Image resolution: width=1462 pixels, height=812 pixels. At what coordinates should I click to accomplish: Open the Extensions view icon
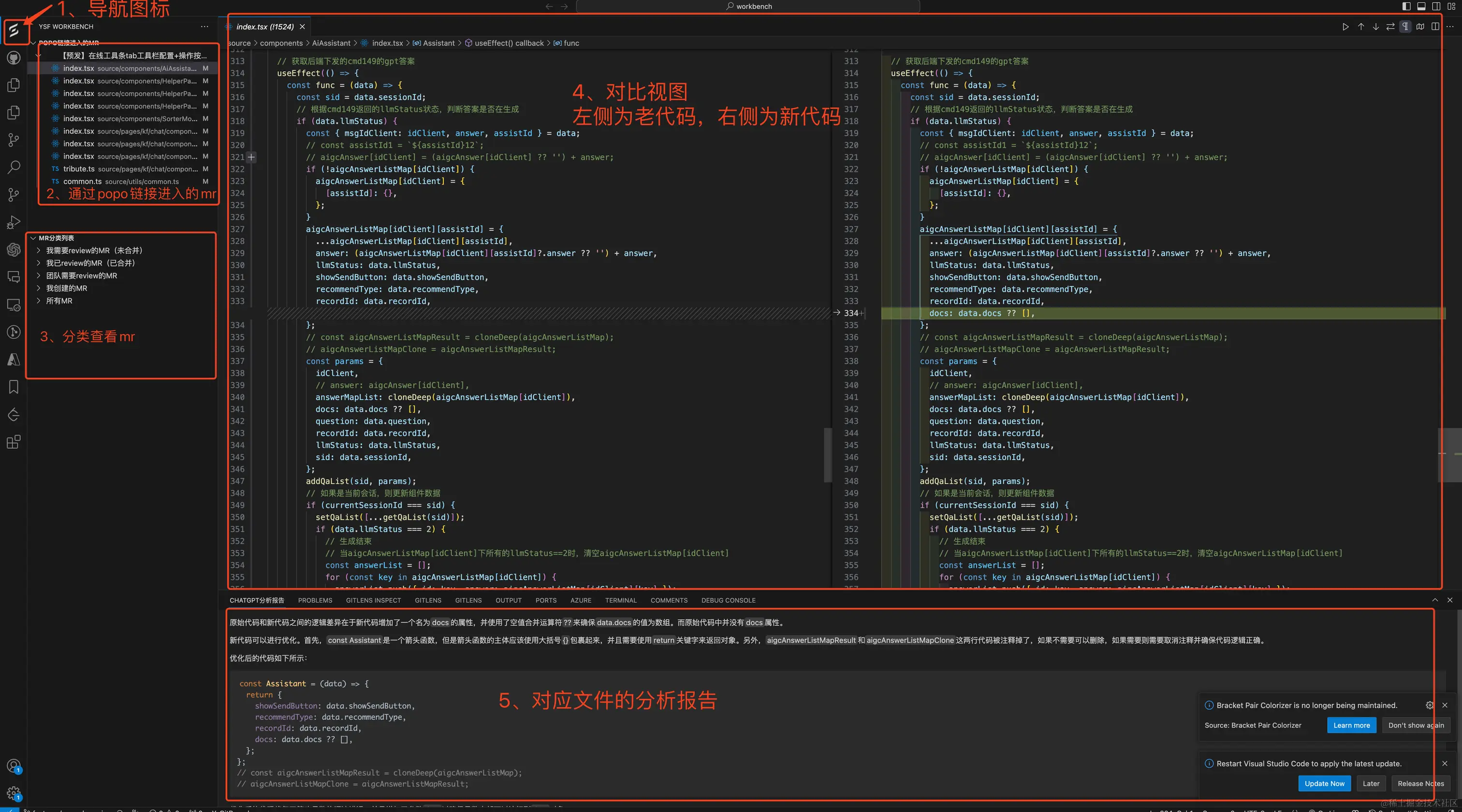coord(14,441)
